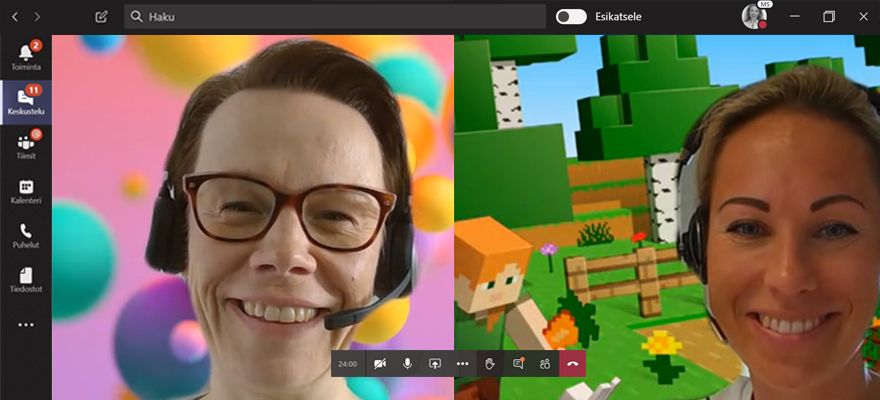This screenshot has width=880, height=400.
Task: Open Tiedostot files section
Action: click(x=26, y=280)
